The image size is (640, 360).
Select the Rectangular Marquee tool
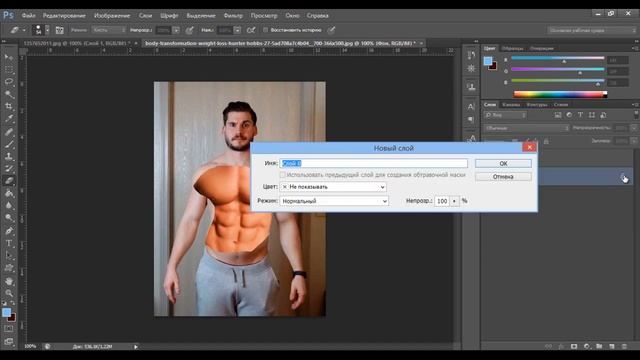(9, 69)
